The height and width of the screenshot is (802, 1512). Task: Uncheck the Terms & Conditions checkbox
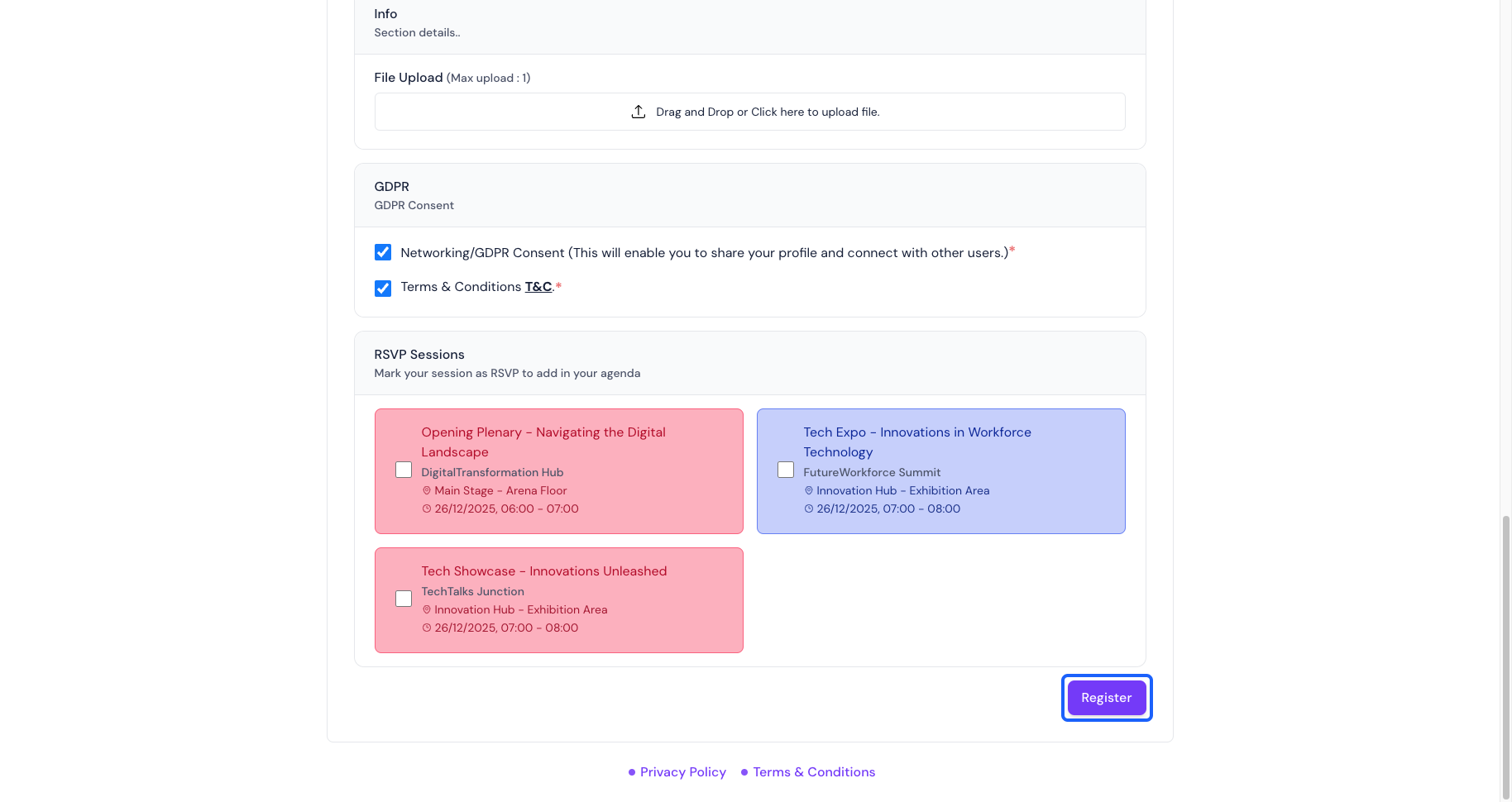pyautogui.click(x=382, y=289)
